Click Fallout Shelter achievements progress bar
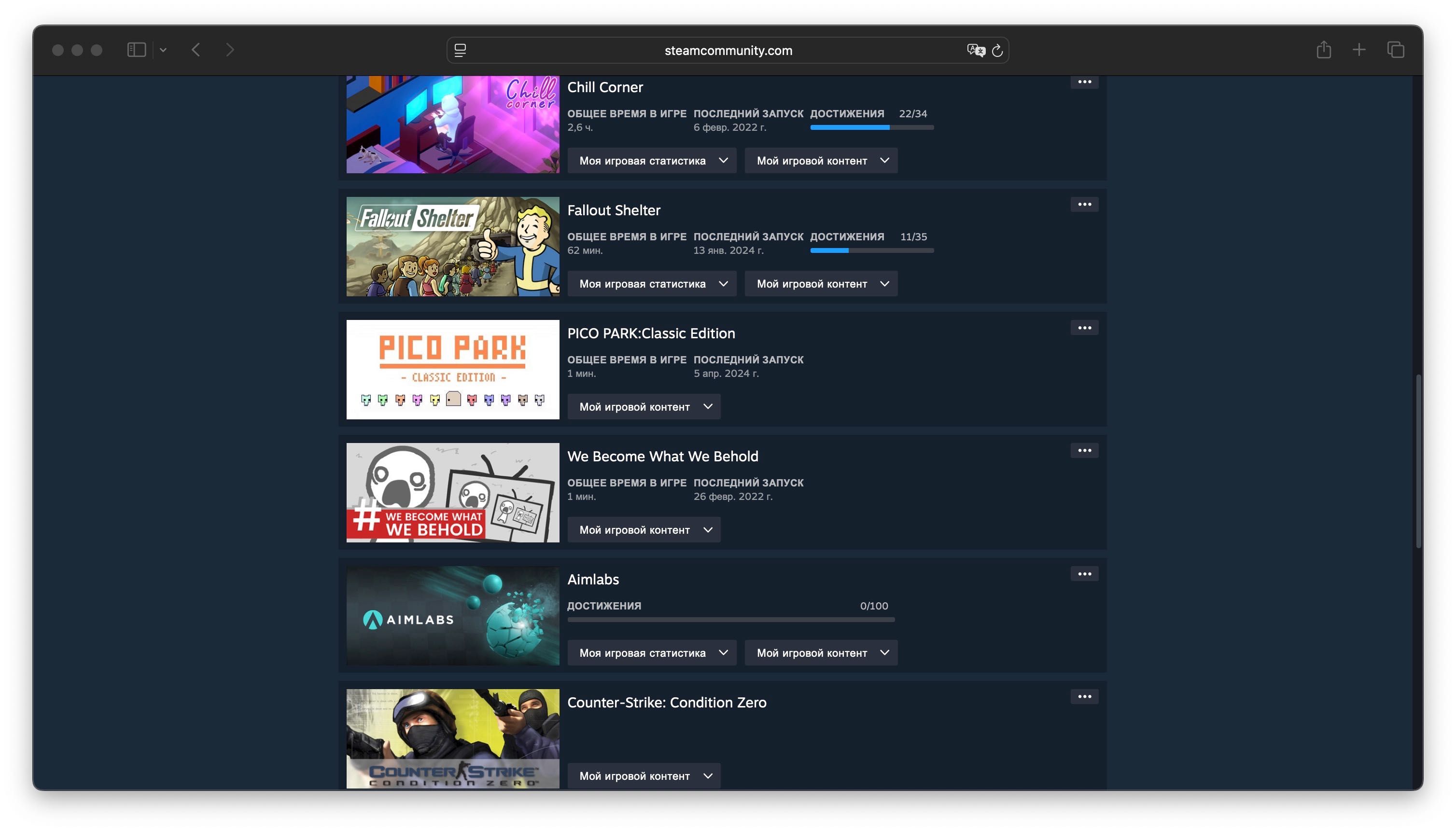Viewport: 1456px width, 831px height. click(872, 250)
